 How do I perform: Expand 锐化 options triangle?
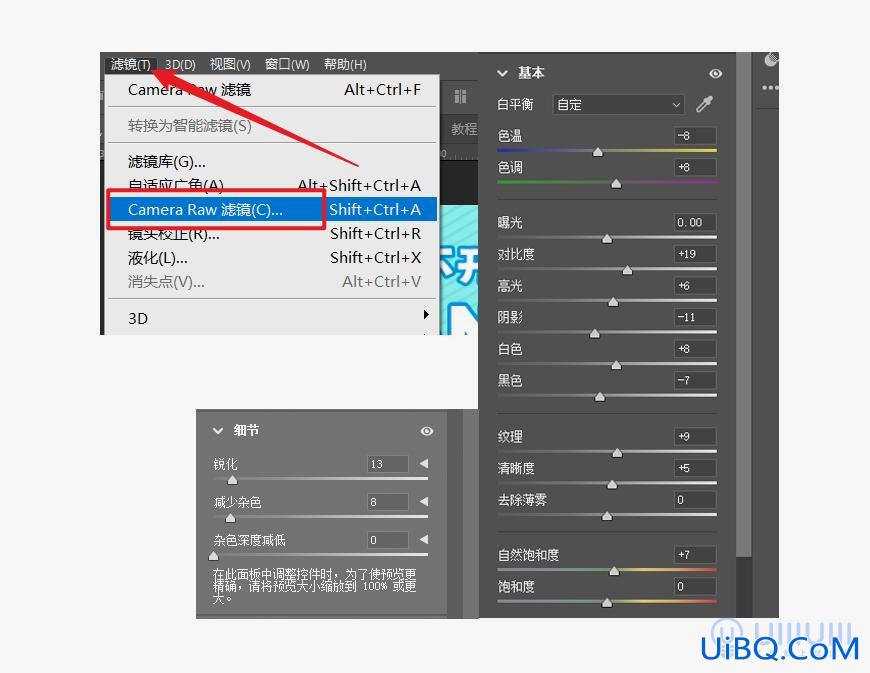[x=424, y=463]
